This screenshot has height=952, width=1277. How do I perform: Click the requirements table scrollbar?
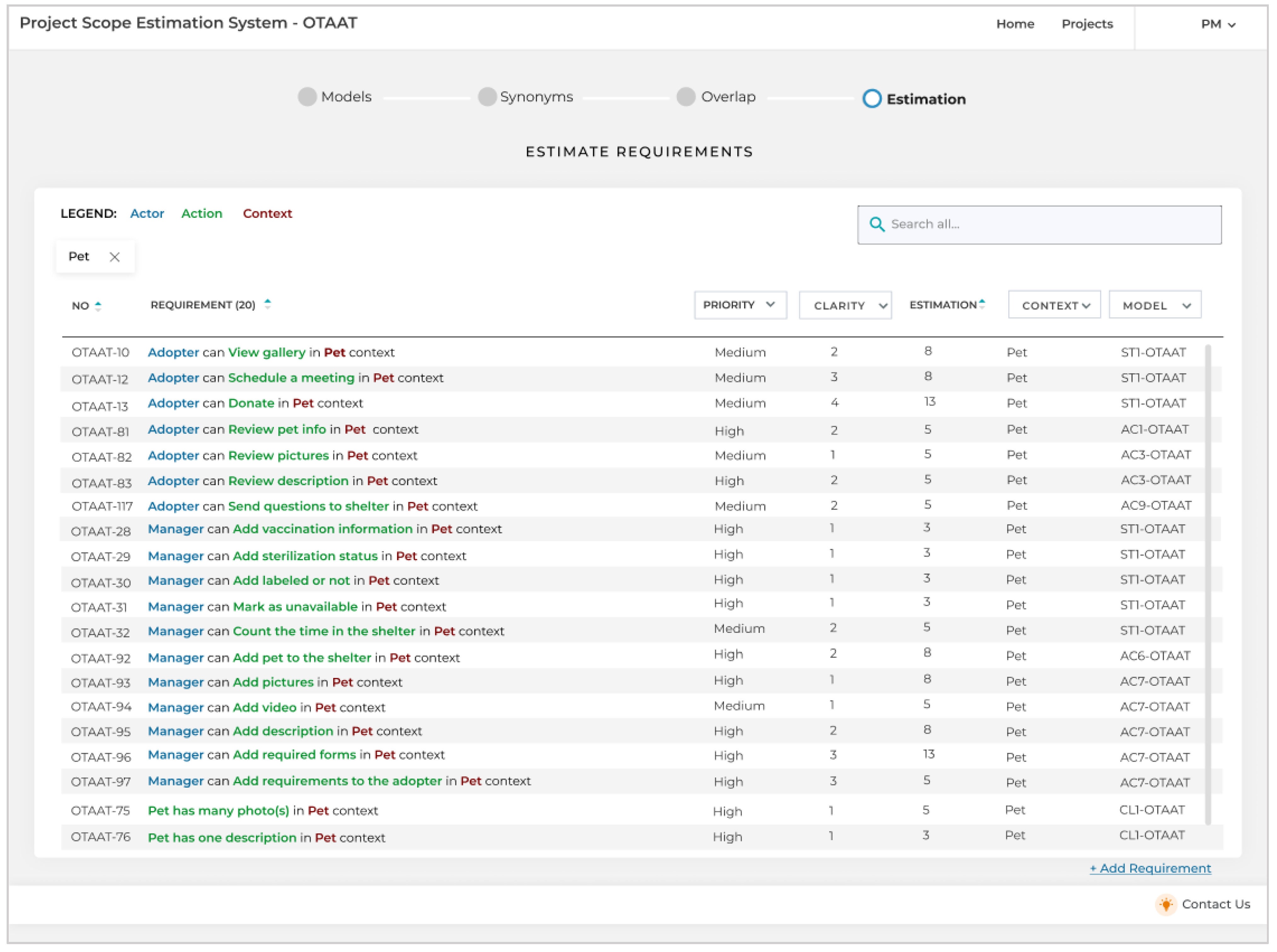[1208, 584]
